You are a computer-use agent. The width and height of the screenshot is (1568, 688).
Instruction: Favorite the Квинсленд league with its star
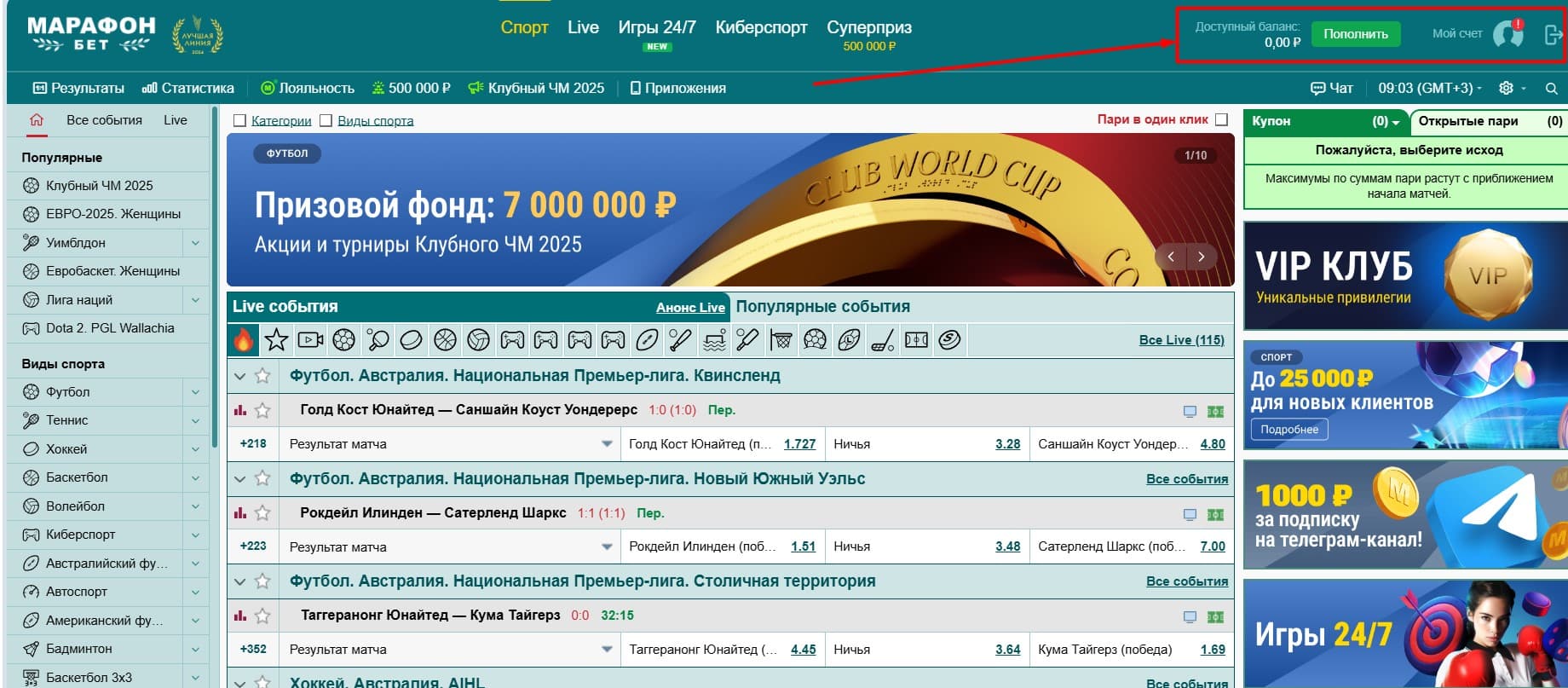(262, 376)
